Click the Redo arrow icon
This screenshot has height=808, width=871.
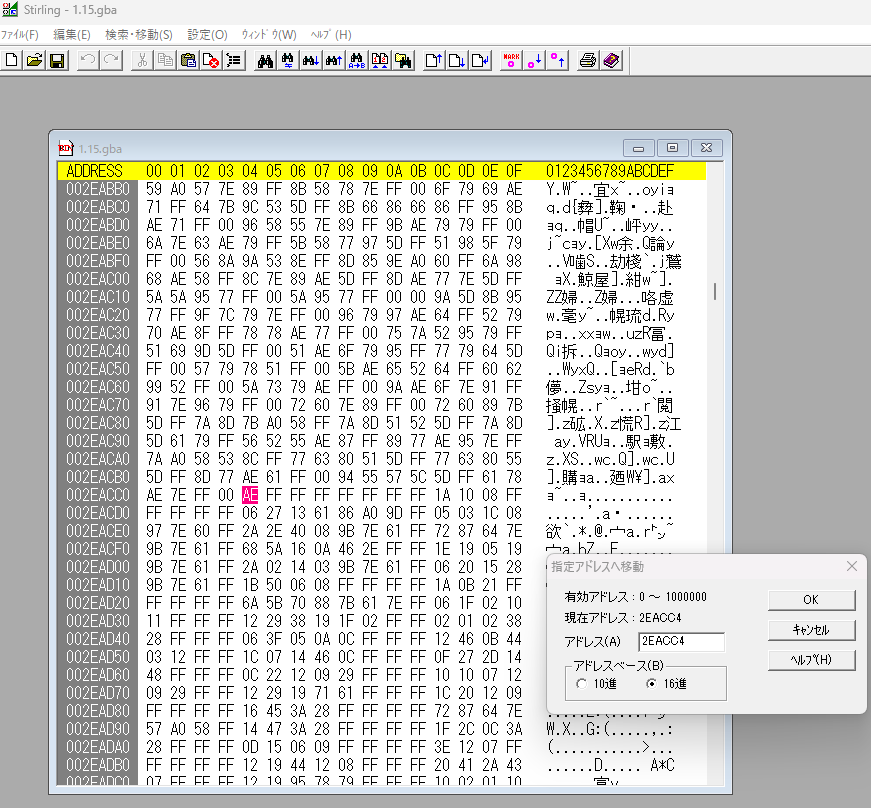point(111,60)
